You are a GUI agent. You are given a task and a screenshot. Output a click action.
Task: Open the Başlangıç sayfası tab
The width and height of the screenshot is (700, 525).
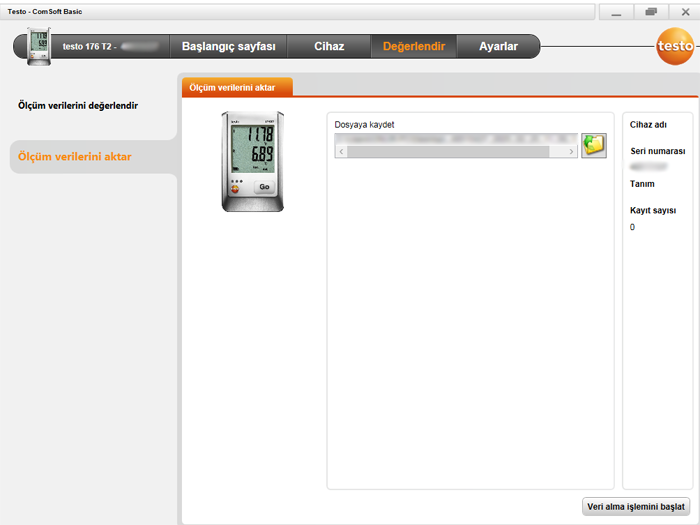pos(228,47)
